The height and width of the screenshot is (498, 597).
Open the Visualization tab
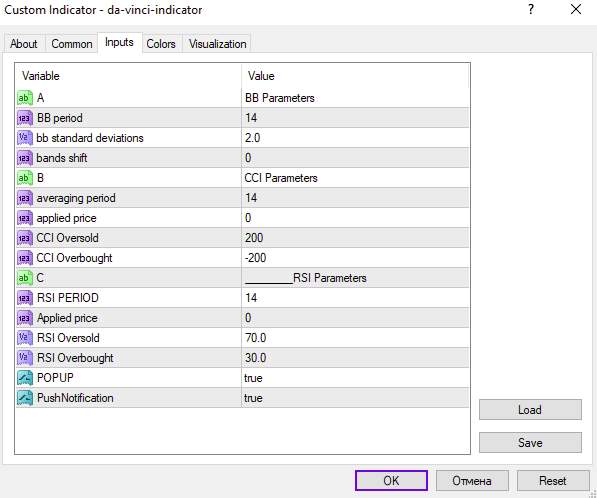(217, 44)
